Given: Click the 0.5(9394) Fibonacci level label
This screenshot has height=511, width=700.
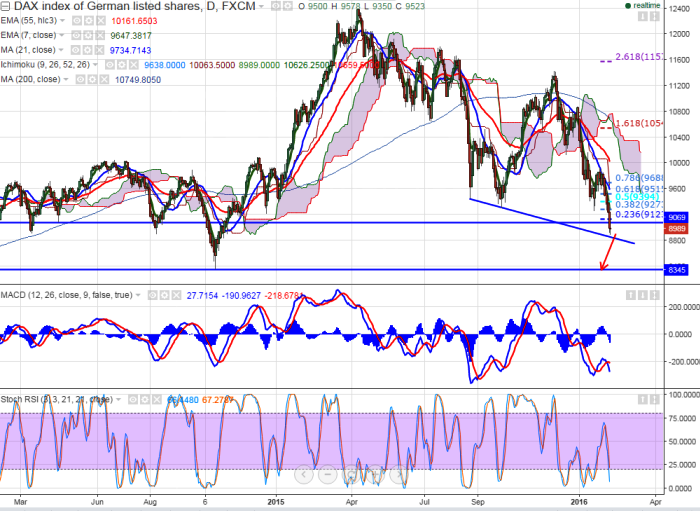Looking at the screenshot, I should 637,197.
